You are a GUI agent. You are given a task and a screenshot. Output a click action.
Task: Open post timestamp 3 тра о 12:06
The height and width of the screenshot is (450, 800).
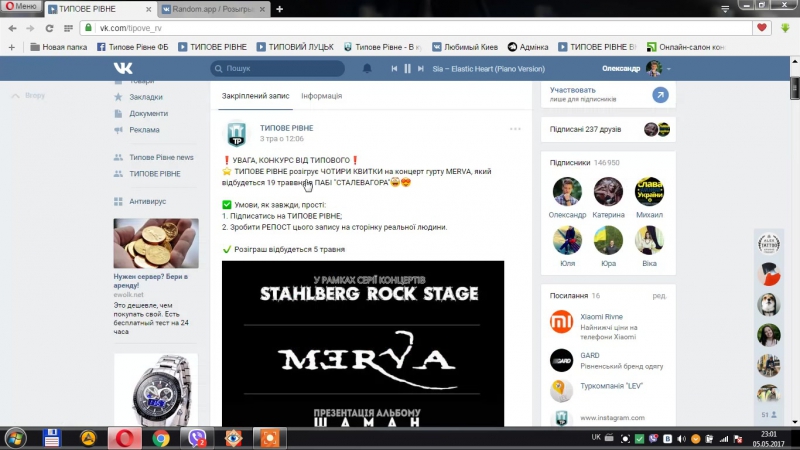tap(282, 139)
